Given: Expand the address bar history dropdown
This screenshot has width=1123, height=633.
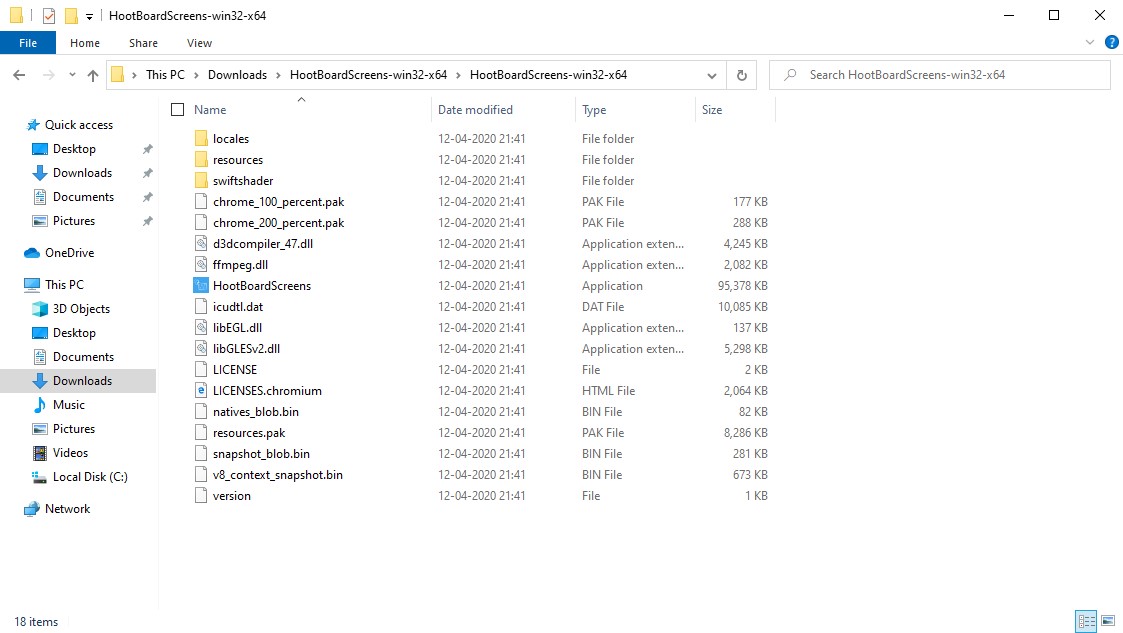Looking at the screenshot, I should (x=712, y=75).
